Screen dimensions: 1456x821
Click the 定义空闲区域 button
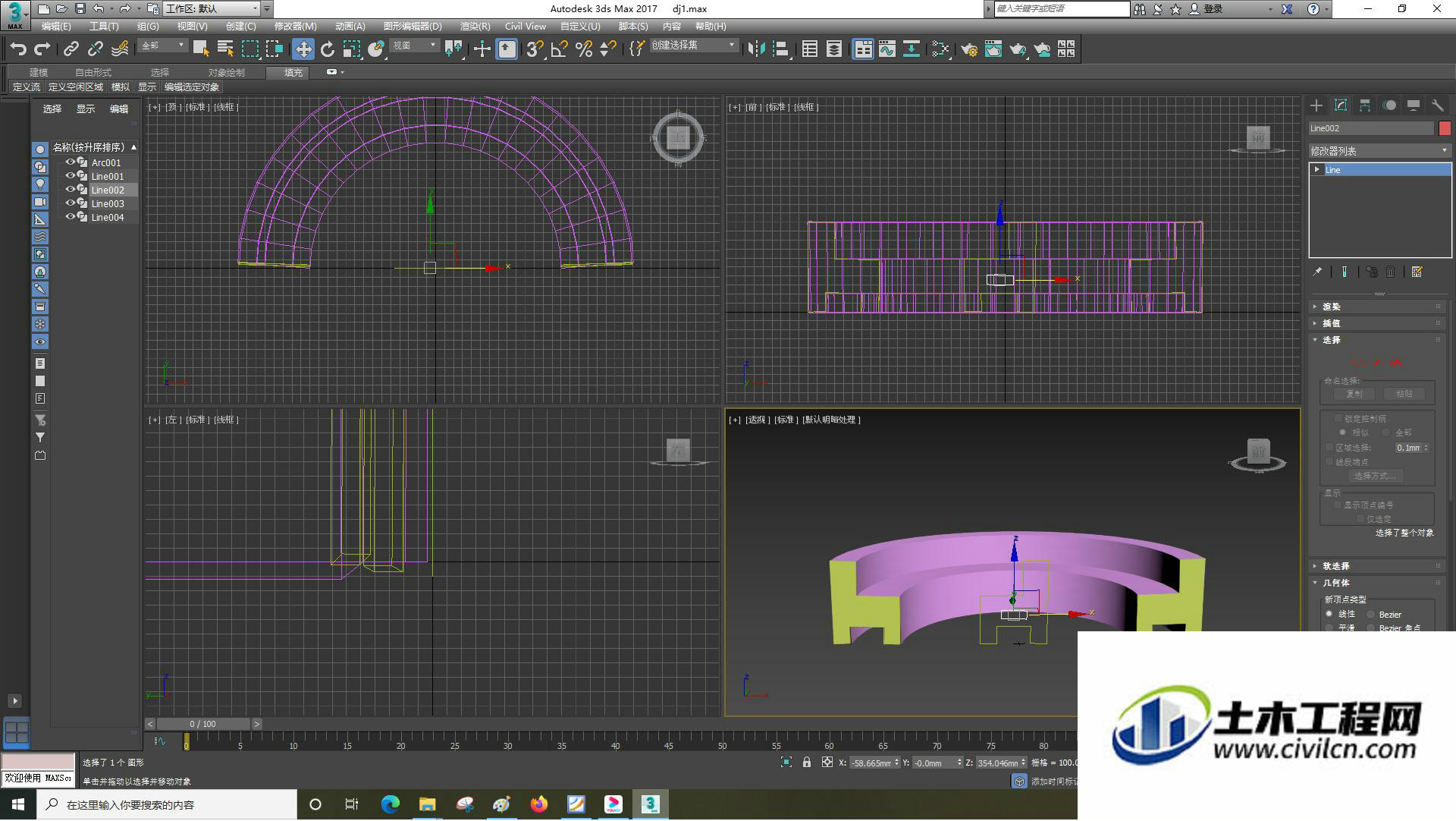coord(76,87)
